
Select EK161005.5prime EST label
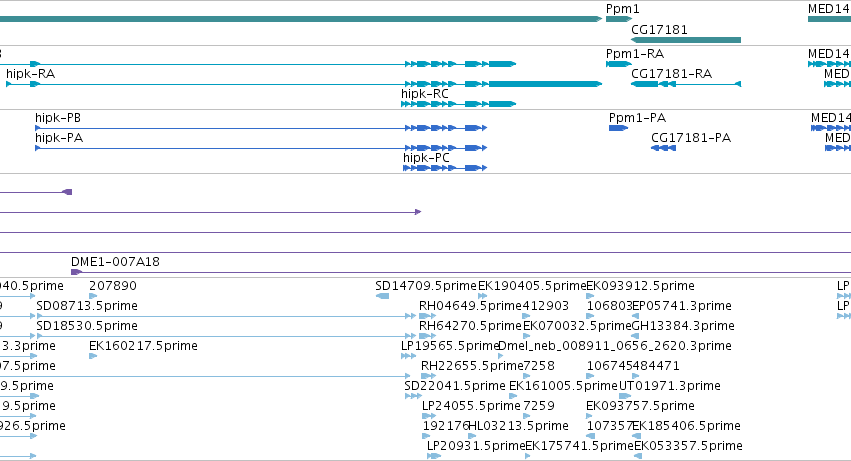(563, 386)
